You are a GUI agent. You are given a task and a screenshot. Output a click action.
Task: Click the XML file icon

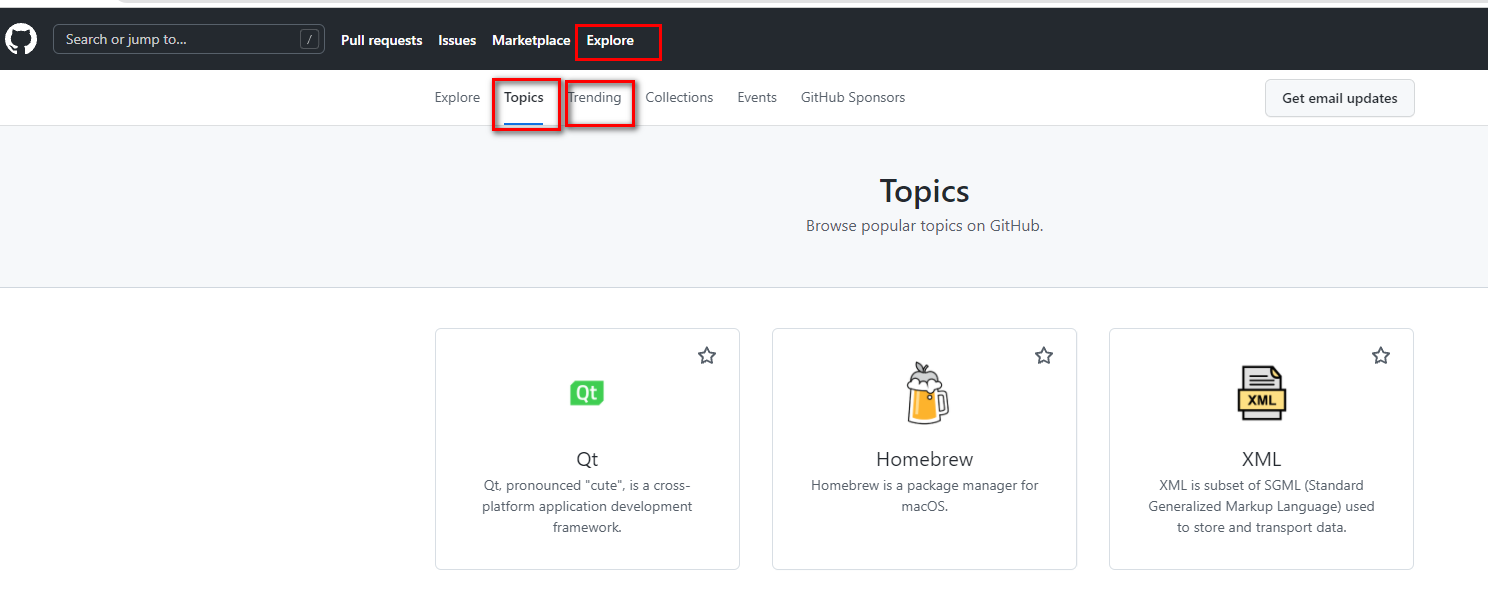click(x=1261, y=393)
